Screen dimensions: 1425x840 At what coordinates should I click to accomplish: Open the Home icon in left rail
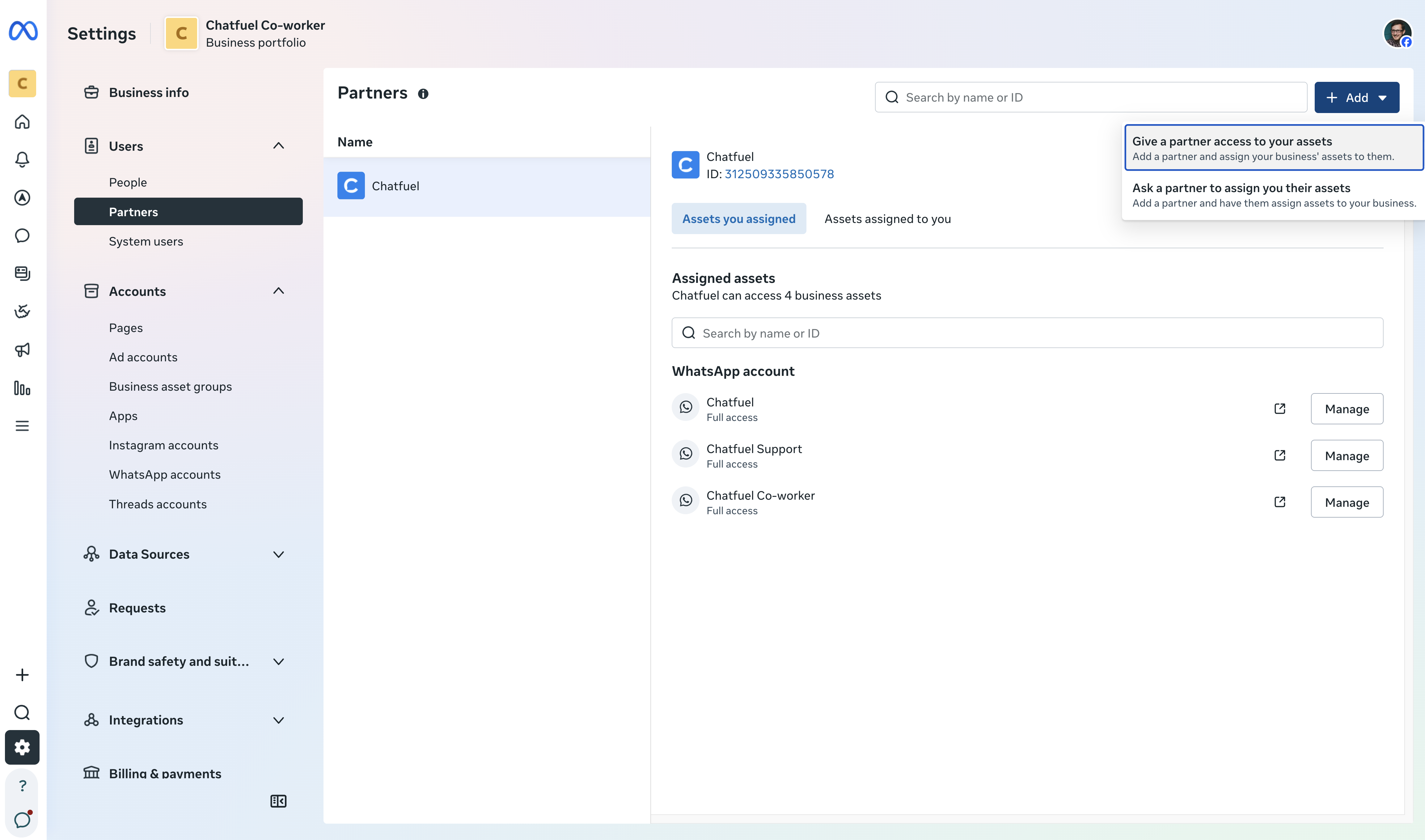(22, 122)
